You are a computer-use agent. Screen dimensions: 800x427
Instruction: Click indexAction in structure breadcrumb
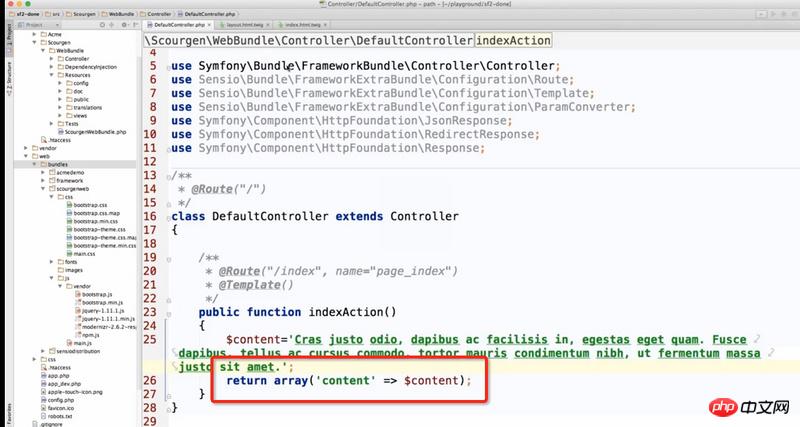pyautogui.click(x=513, y=40)
